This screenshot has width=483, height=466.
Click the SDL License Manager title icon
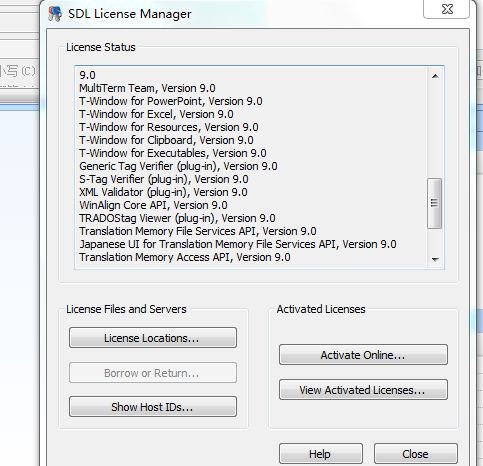[55, 14]
